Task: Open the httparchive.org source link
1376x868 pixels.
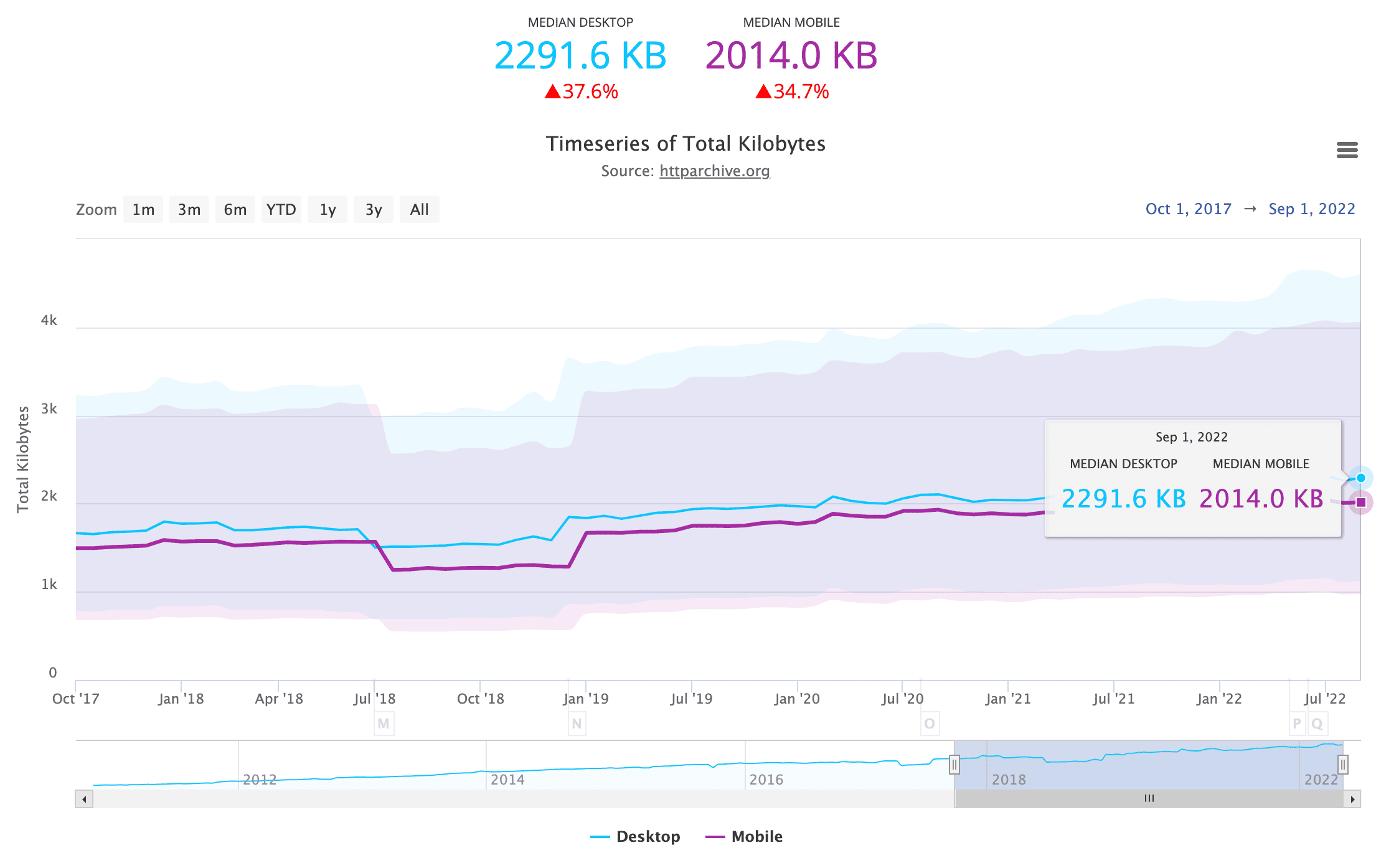Action: pos(714,171)
